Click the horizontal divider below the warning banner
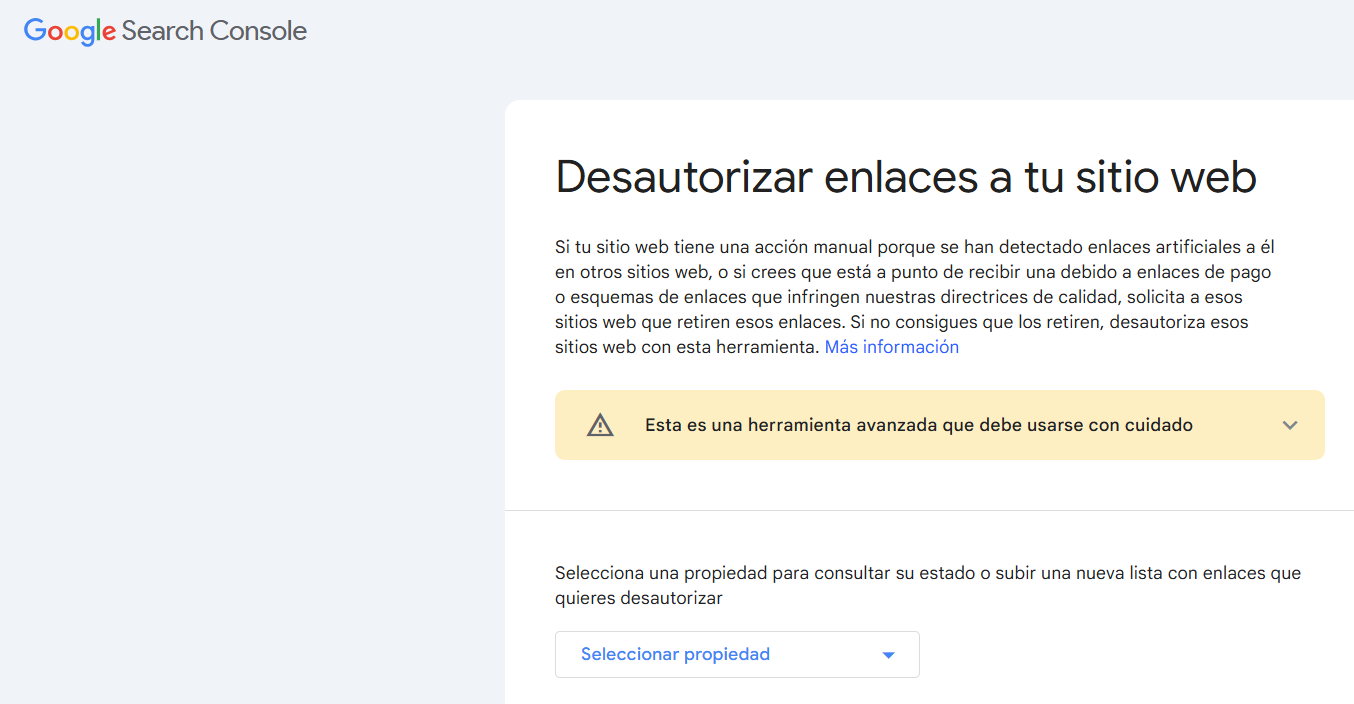This screenshot has height=704, width=1354. [929, 510]
